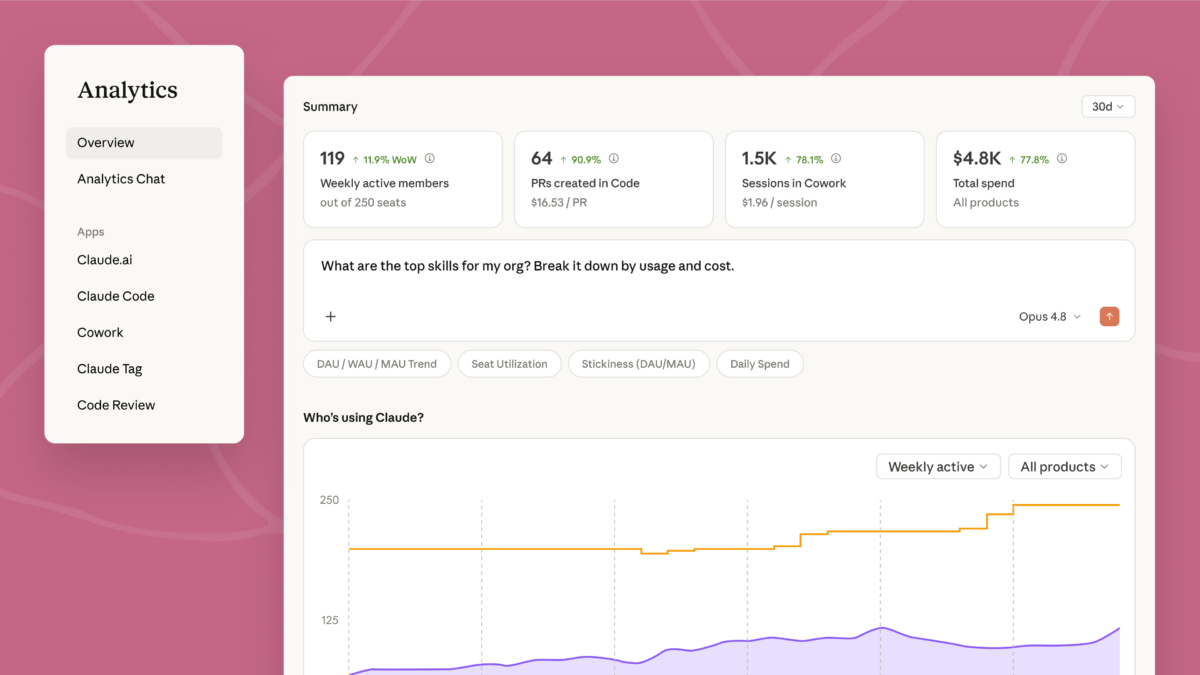
Task: Click the 'out of 250 seats' text
Action: (x=363, y=203)
